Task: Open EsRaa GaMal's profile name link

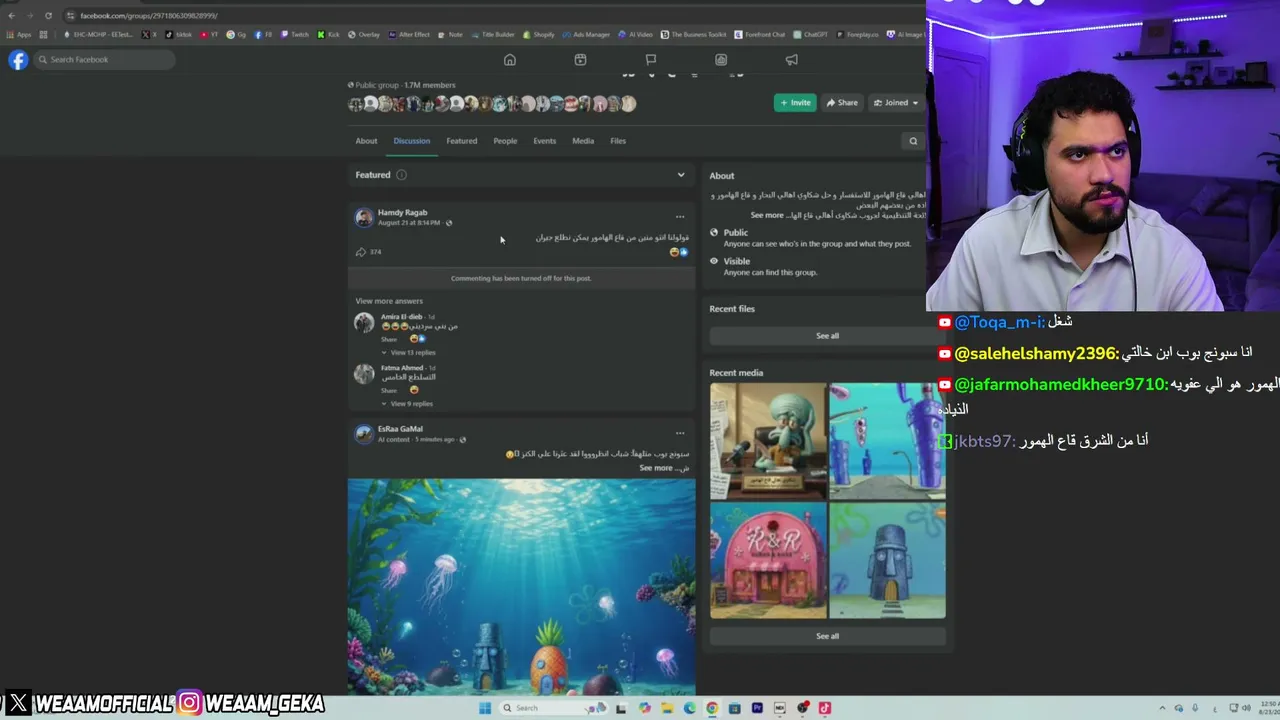Action: 400,429
